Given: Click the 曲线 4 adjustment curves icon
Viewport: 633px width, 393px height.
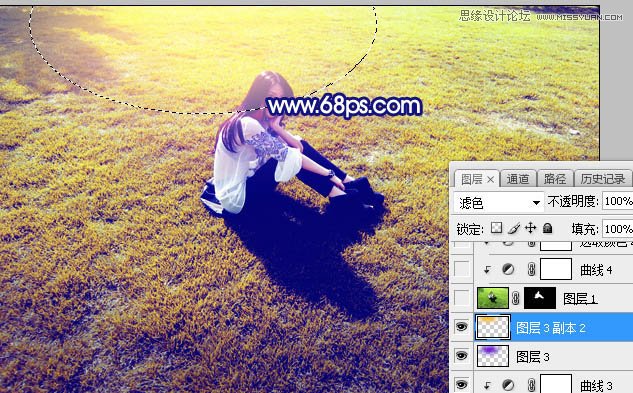Looking at the screenshot, I should point(508,269).
